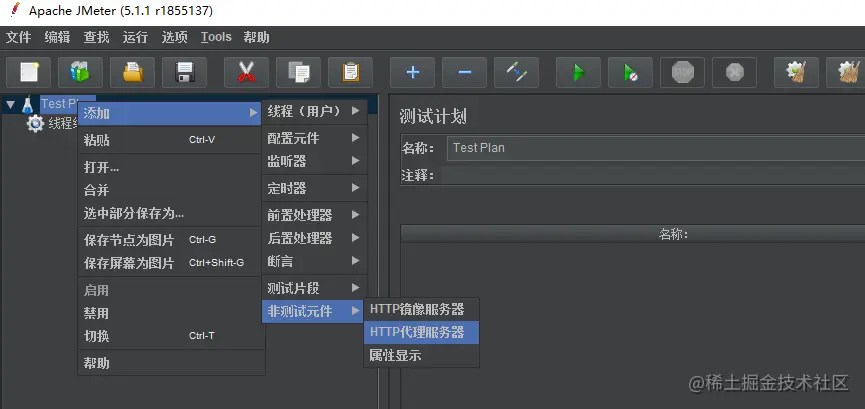Image resolution: width=865 pixels, height=409 pixels.
Task: Choose 保存节点为图片 menu entry
Action: point(170,240)
